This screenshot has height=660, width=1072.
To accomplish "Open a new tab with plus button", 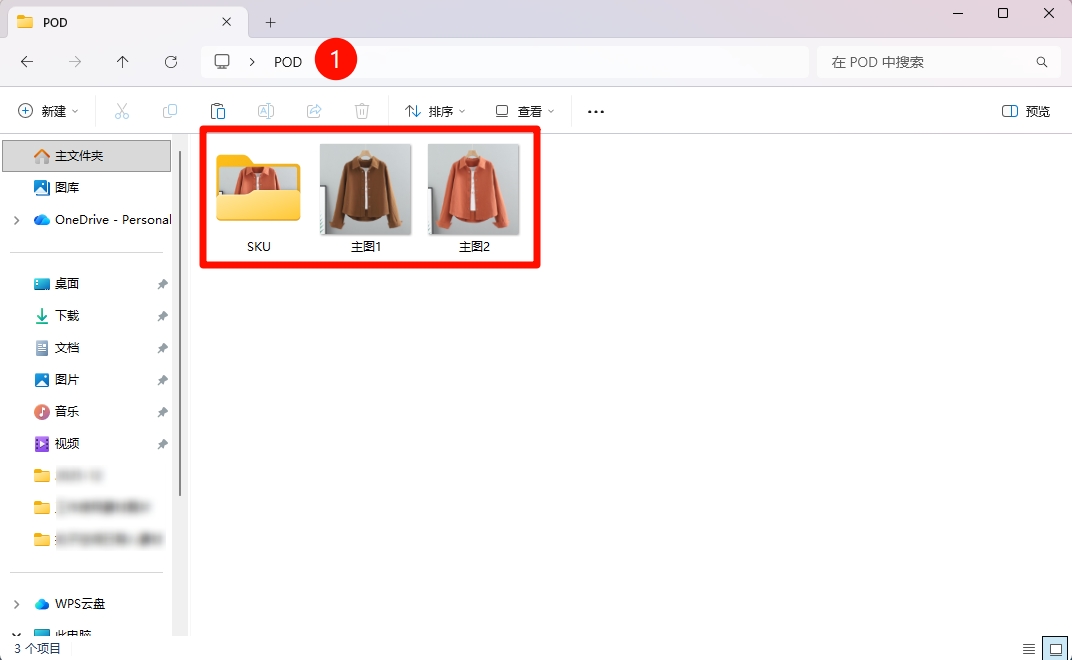I will (x=270, y=22).
